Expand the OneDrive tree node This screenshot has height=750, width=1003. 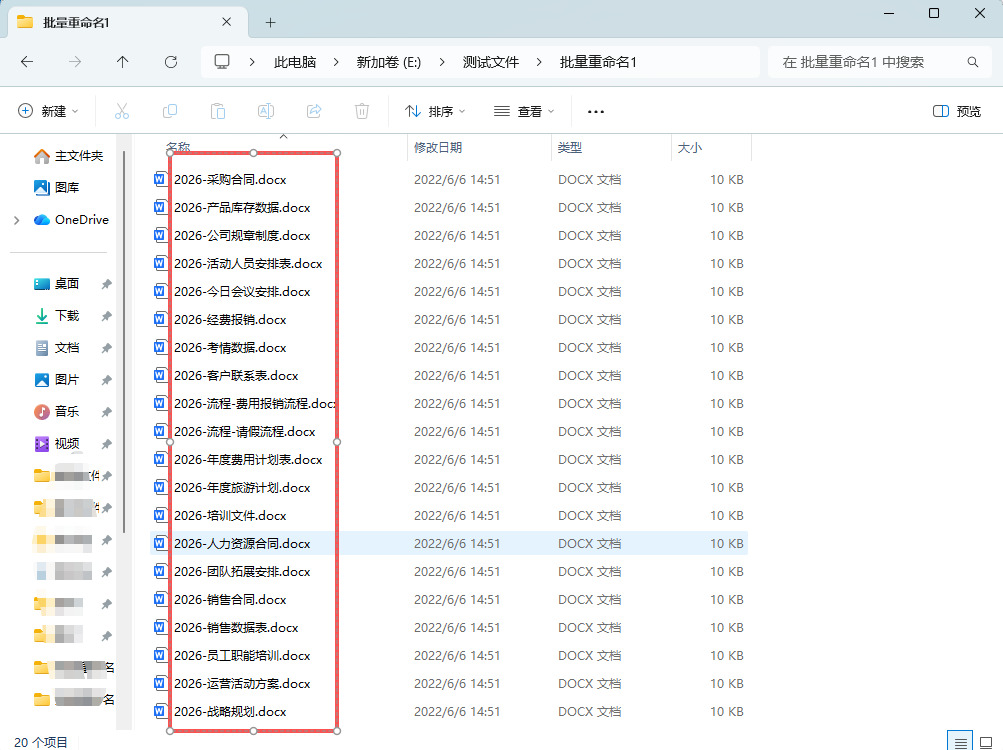coord(17,220)
